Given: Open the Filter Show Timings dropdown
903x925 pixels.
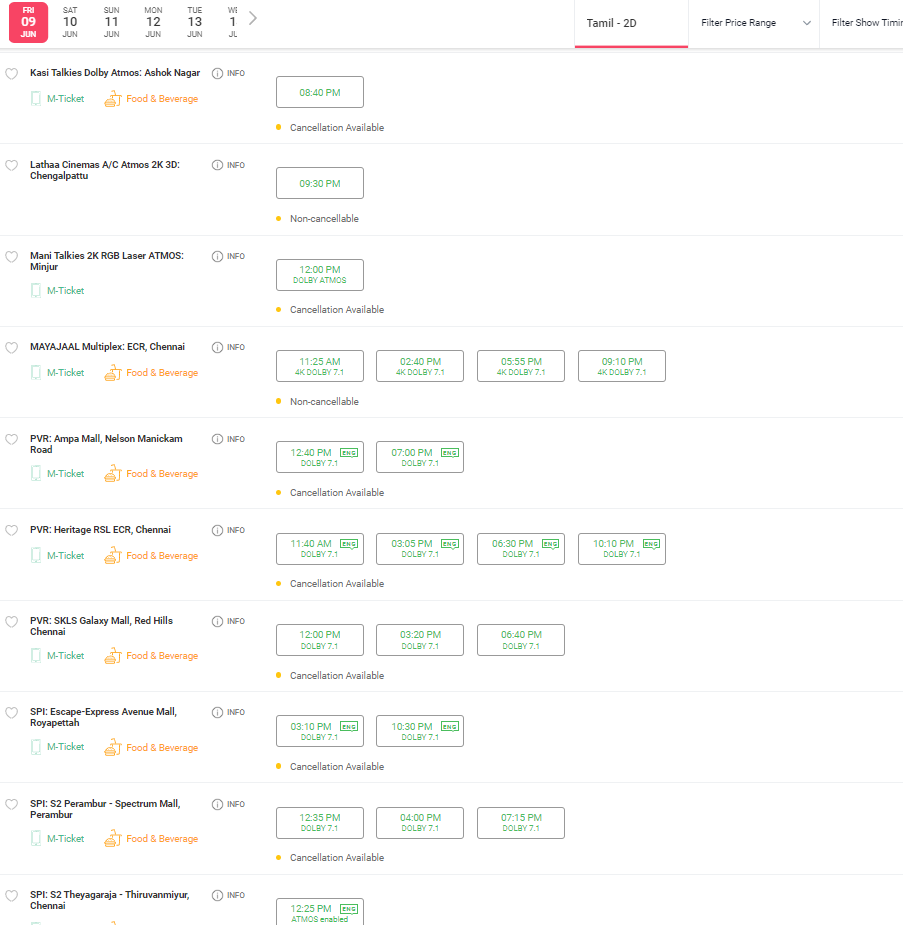Looking at the screenshot, I should [862, 23].
